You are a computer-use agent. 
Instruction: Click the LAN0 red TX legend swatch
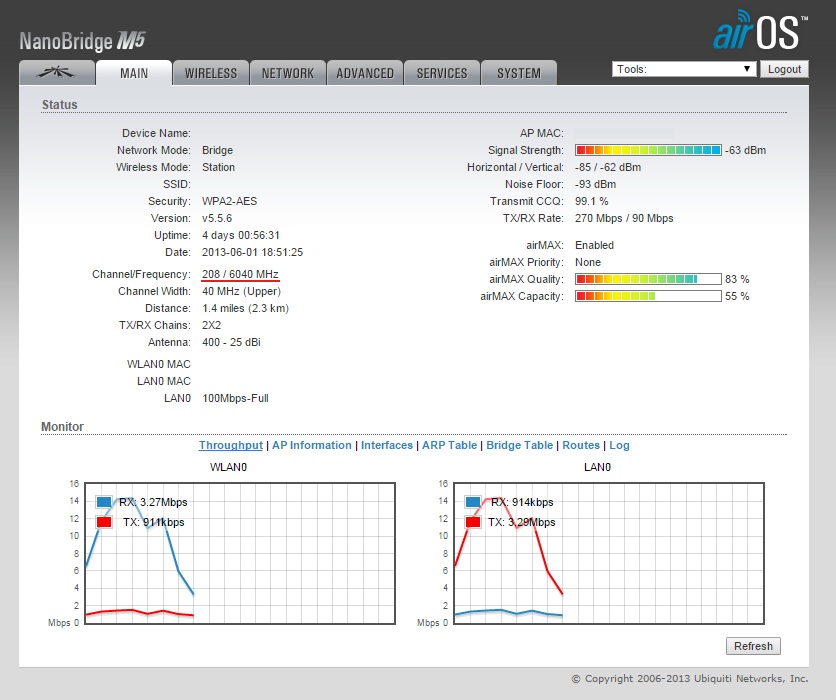point(473,522)
